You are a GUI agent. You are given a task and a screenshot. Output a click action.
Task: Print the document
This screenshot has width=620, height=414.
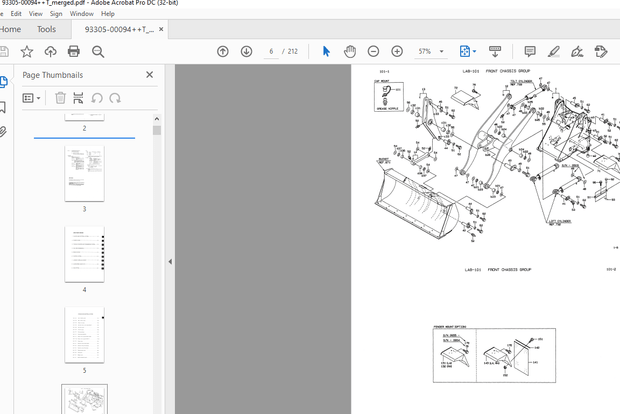(74, 51)
